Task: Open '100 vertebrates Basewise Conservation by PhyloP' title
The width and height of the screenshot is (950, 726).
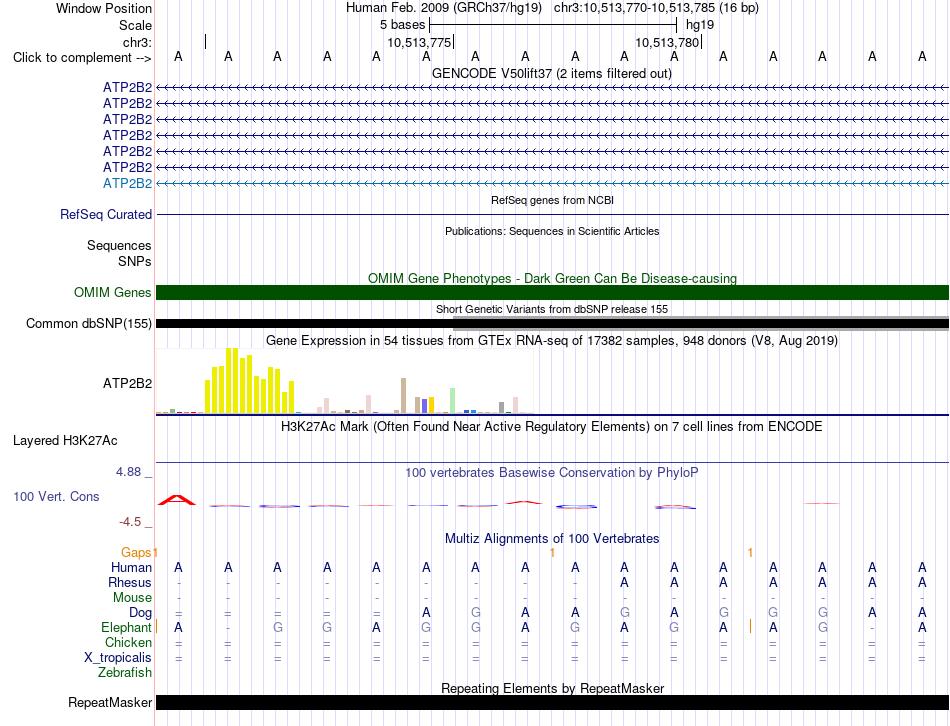Action: tap(552, 472)
